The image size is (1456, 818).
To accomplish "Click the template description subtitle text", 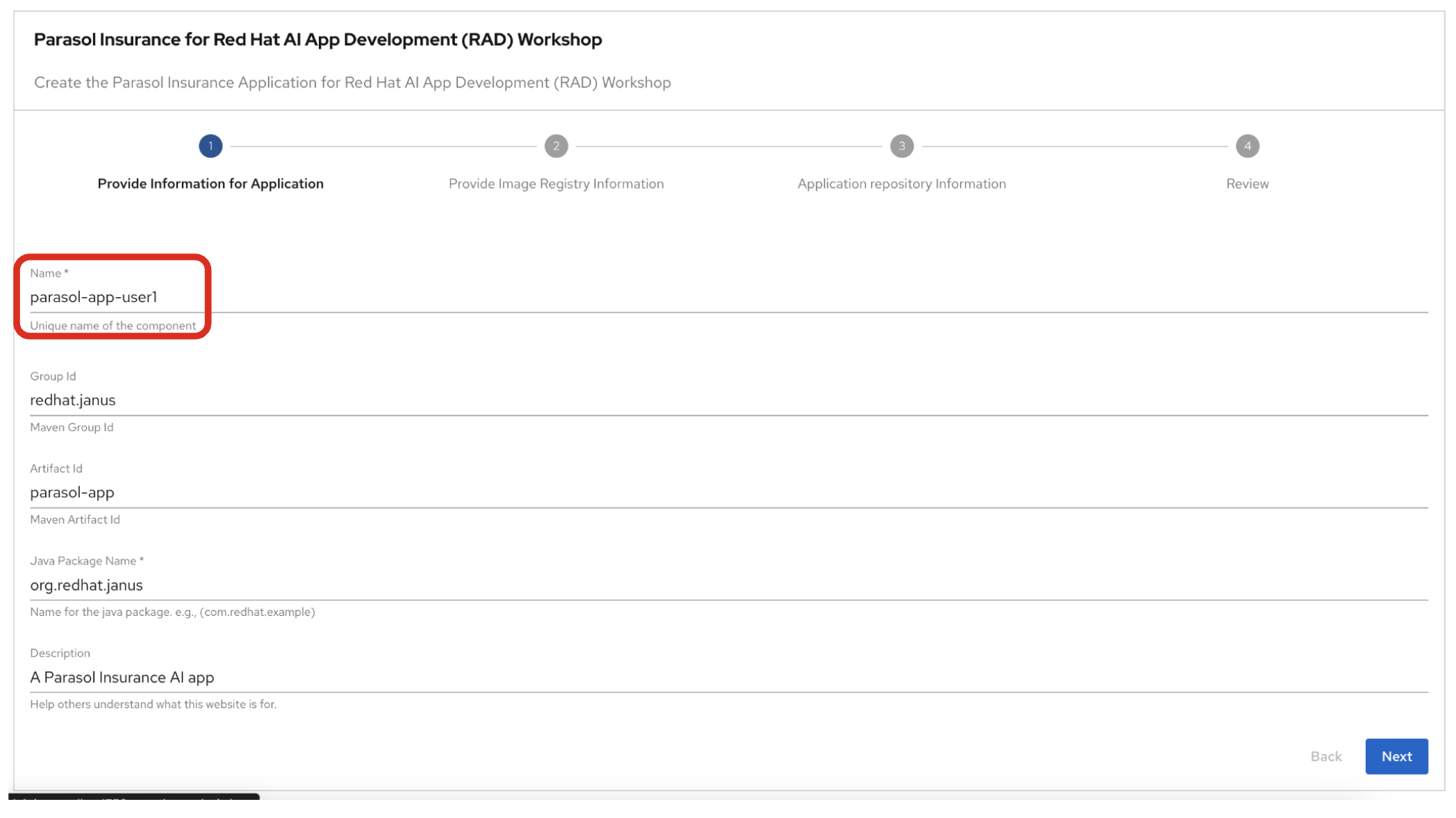I will [x=352, y=83].
